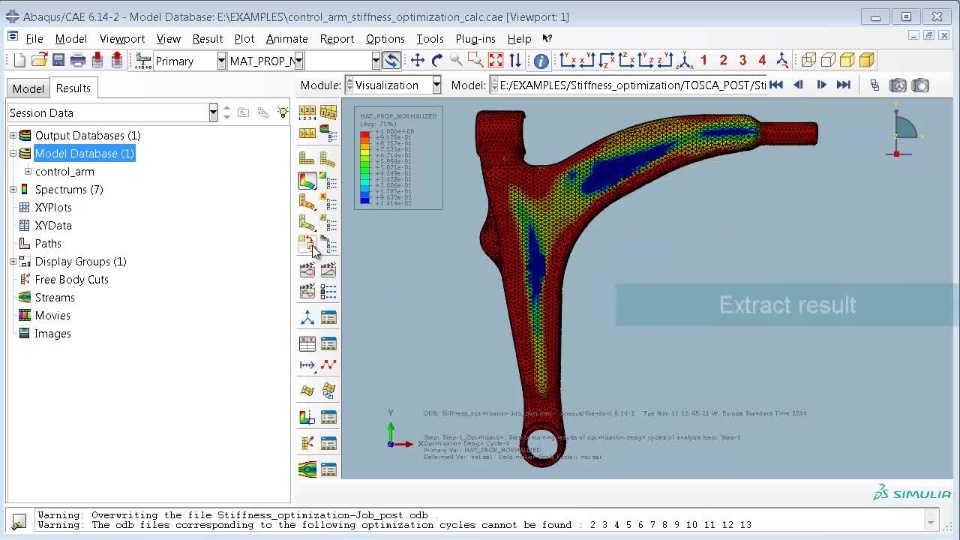Open the Module Visualization dropdown
960x540 pixels.
coord(437,85)
